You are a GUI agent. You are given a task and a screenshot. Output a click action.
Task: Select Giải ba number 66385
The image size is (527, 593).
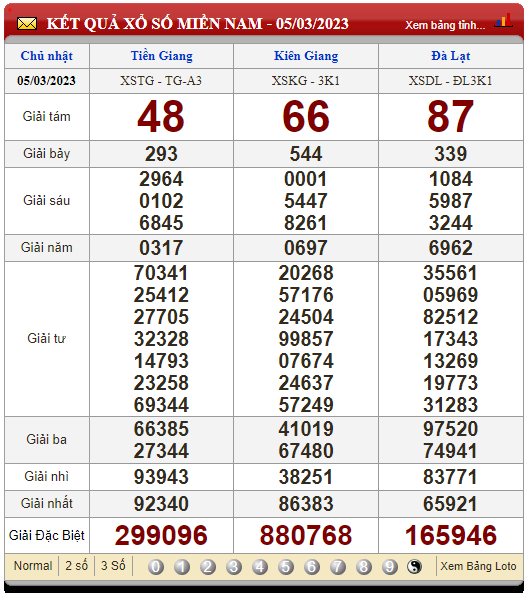161,429
